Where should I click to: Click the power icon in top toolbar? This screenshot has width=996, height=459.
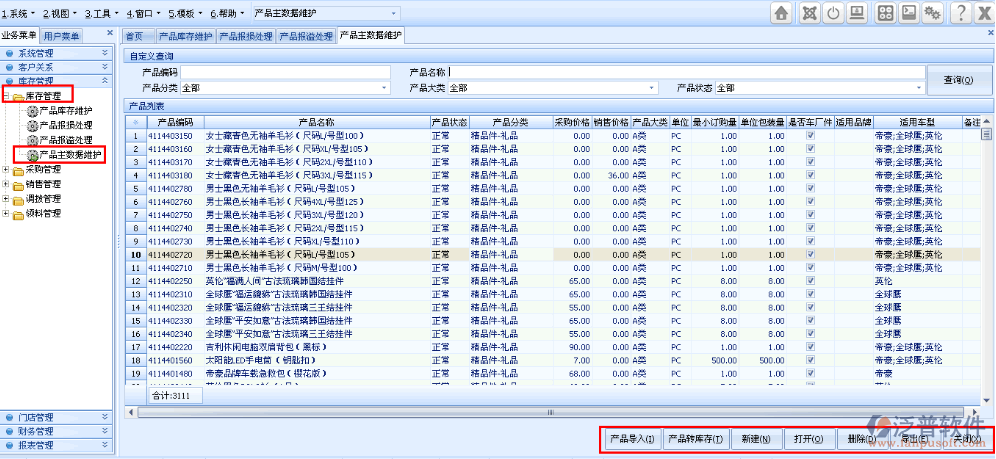(x=833, y=13)
